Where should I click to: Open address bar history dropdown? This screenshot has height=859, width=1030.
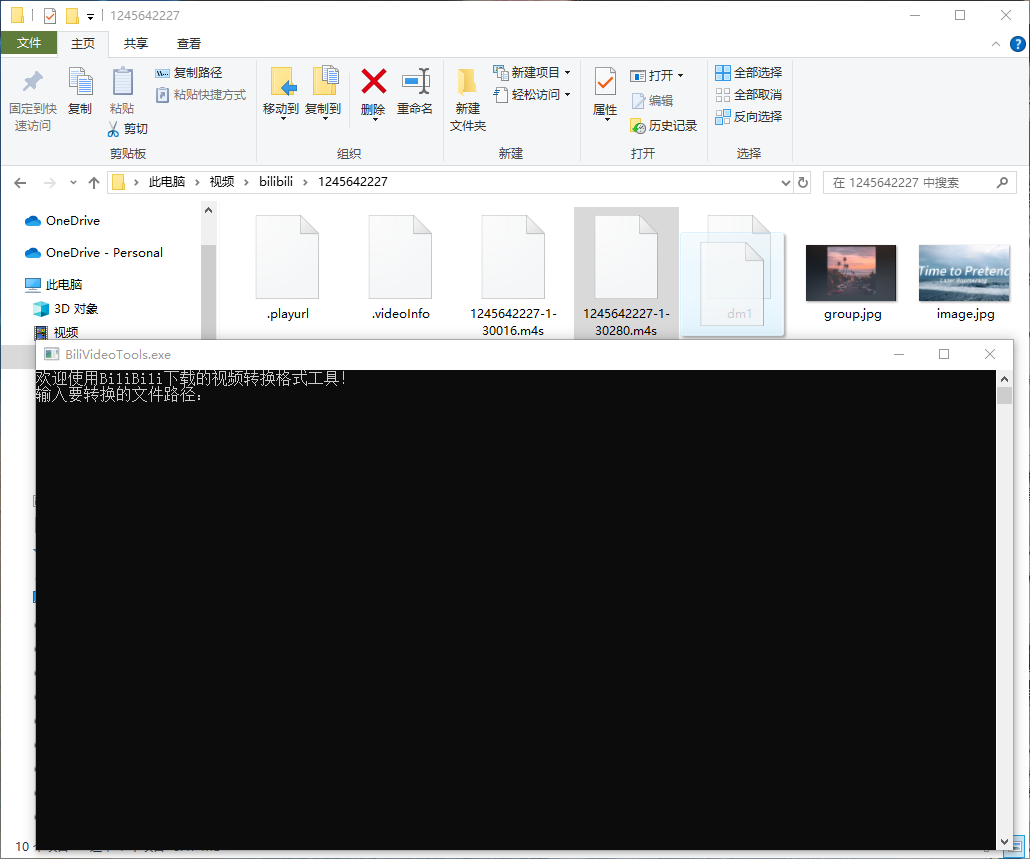pyautogui.click(x=786, y=183)
